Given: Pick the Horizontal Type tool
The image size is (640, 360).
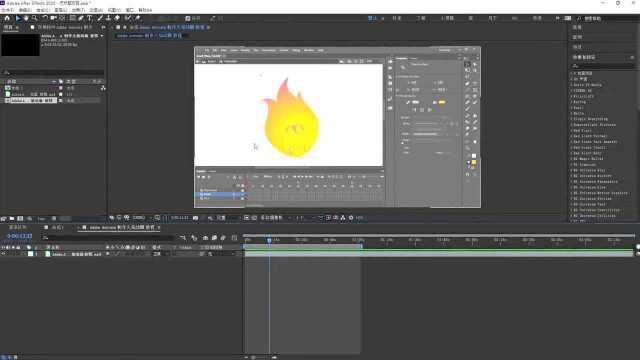Looking at the screenshot, I should (x=89, y=18).
